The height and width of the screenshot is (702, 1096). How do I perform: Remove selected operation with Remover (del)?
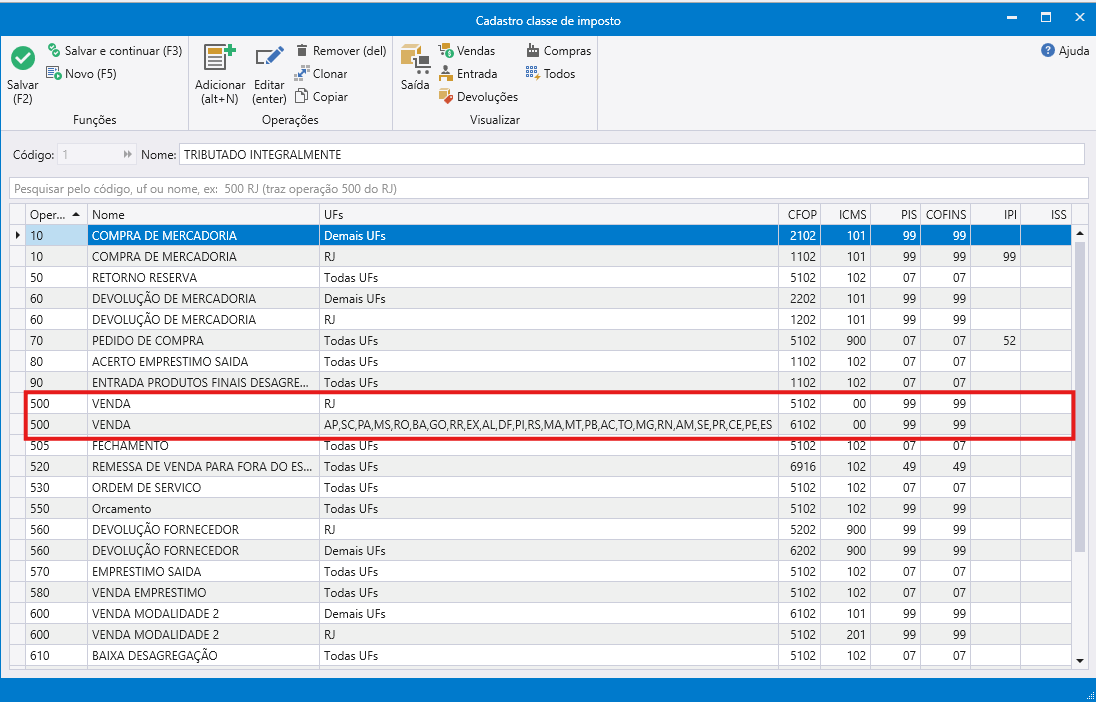(341, 50)
